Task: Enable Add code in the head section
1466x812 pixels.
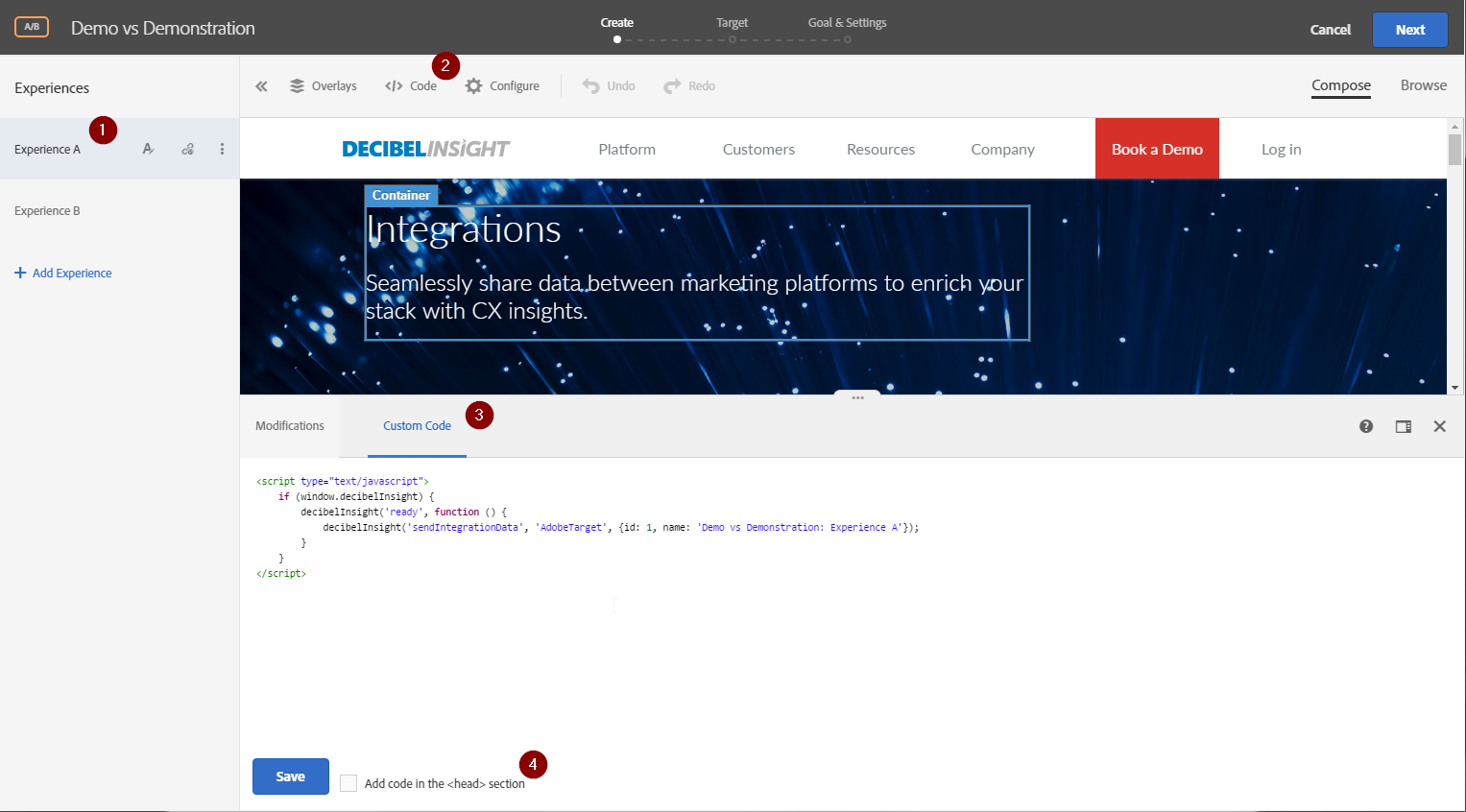Action: [x=348, y=783]
